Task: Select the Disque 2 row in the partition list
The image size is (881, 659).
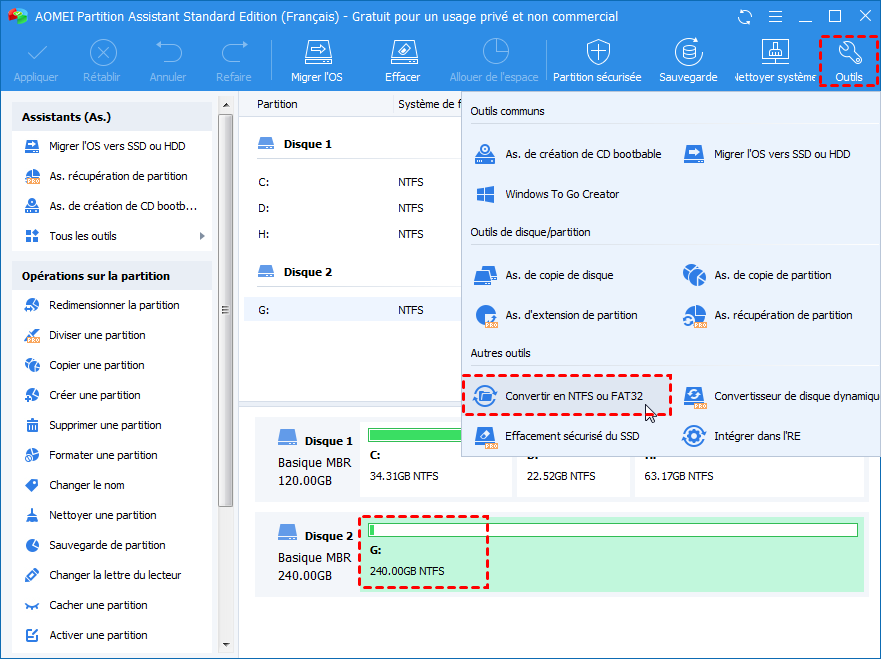Action: click(353, 272)
